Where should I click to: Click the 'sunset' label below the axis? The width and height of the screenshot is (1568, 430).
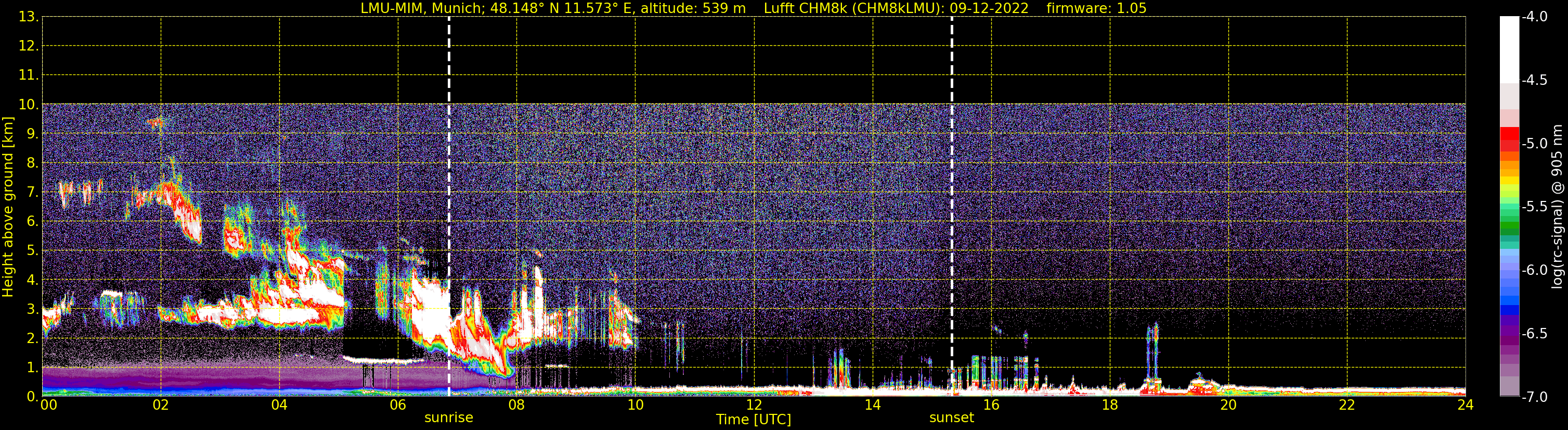pyautogui.click(x=951, y=418)
